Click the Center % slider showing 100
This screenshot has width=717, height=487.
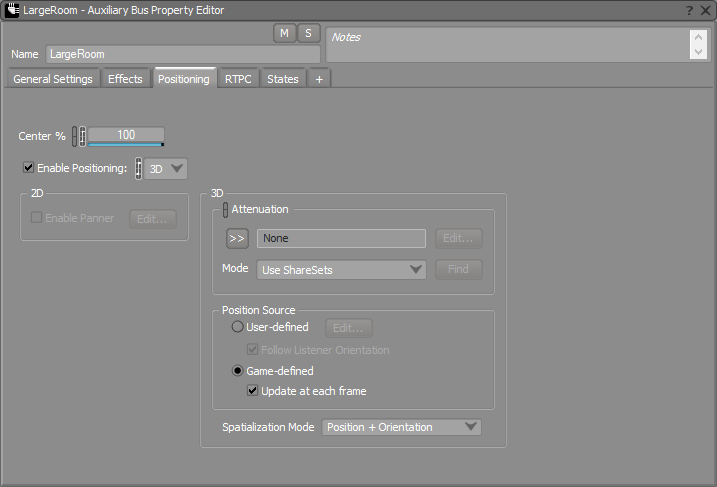(126, 136)
